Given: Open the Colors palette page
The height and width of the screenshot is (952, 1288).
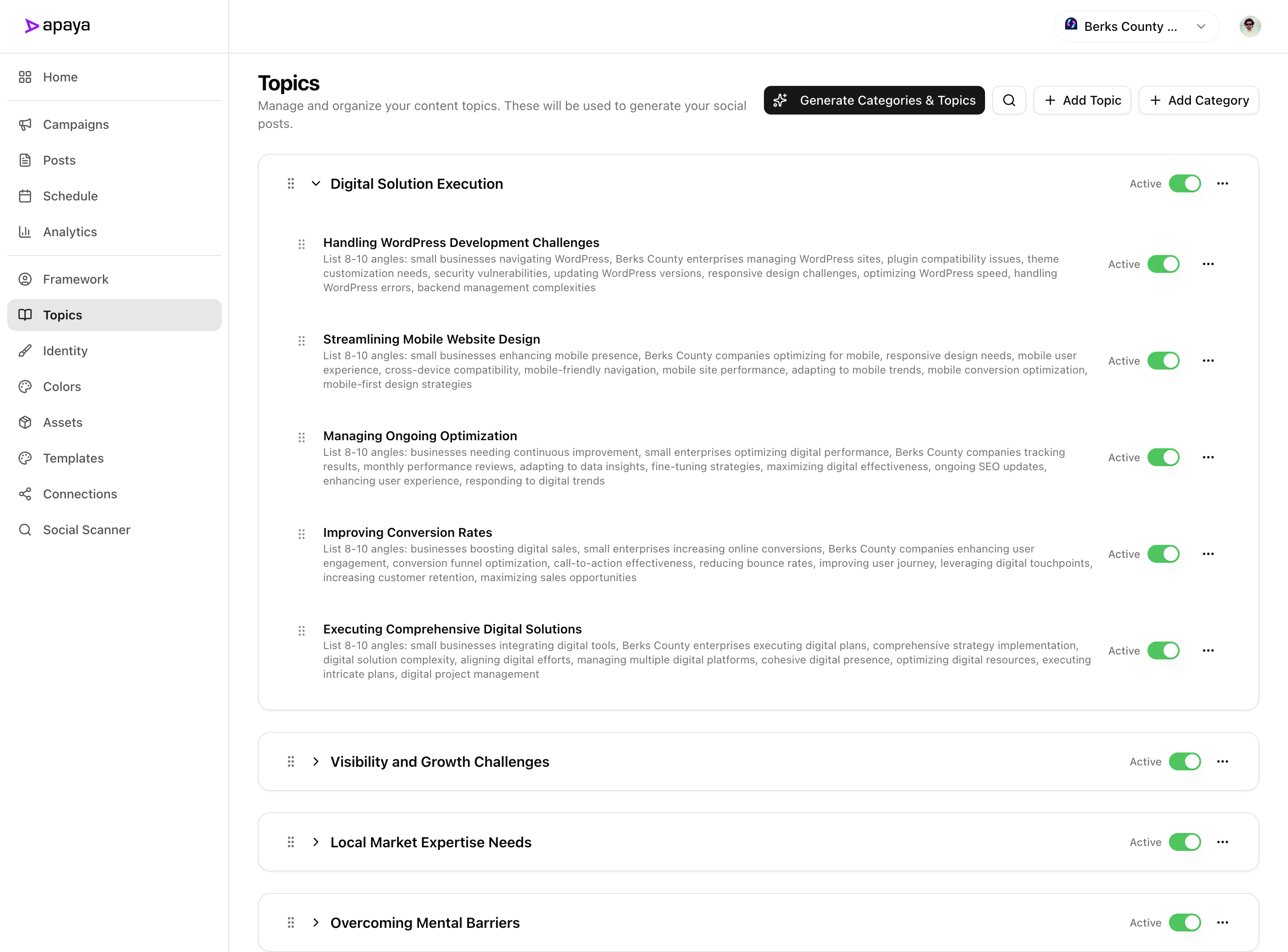Looking at the screenshot, I should tap(62, 387).
